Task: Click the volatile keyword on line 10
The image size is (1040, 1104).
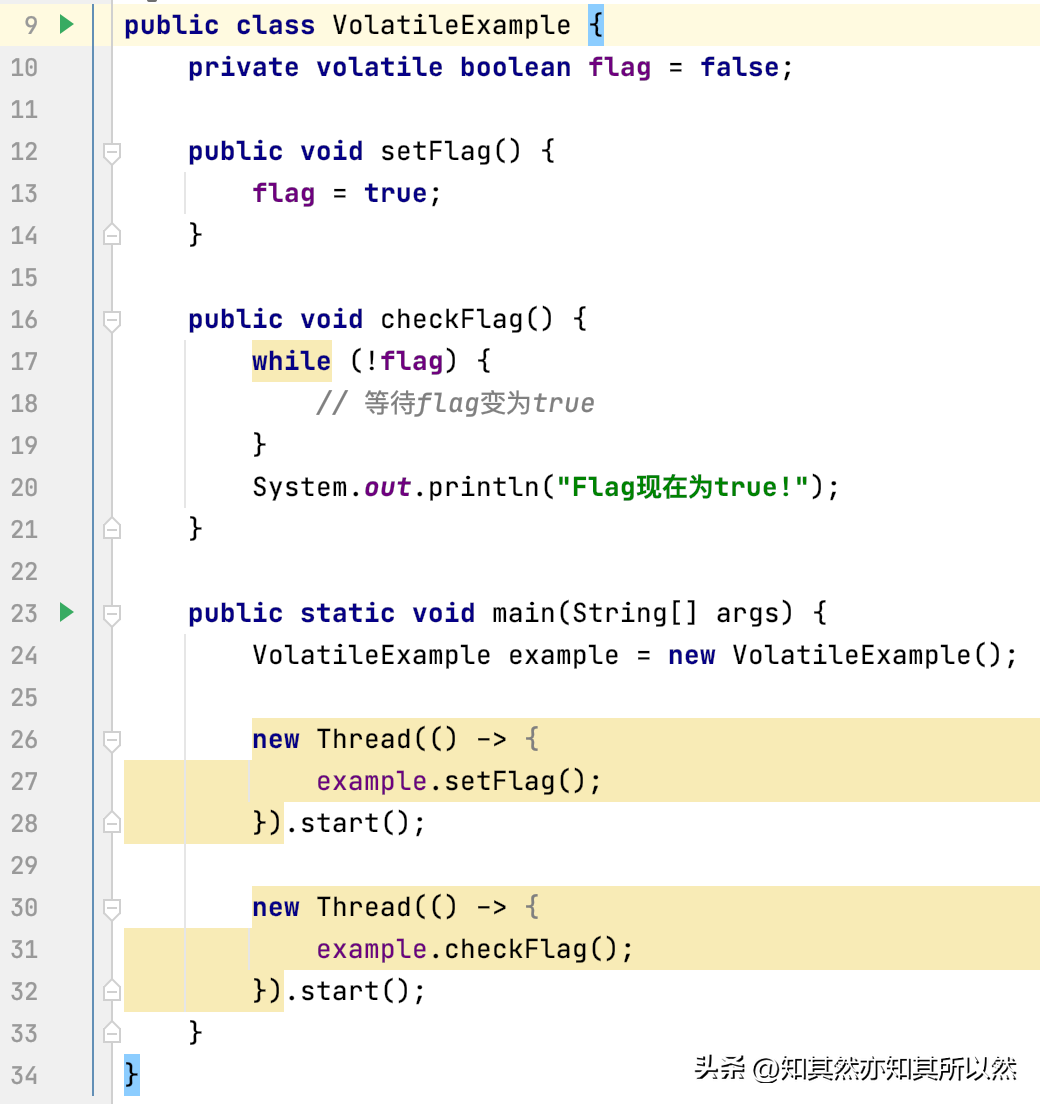Action: coord(380,68)
